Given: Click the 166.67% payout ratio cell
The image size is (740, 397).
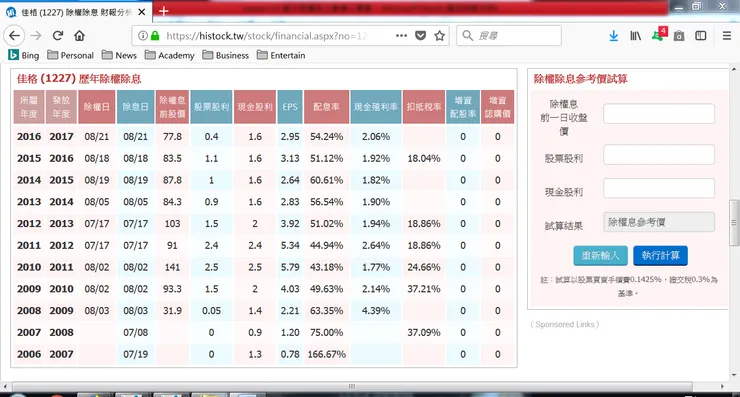Looking at the screenshot, I should pos(327,354).
